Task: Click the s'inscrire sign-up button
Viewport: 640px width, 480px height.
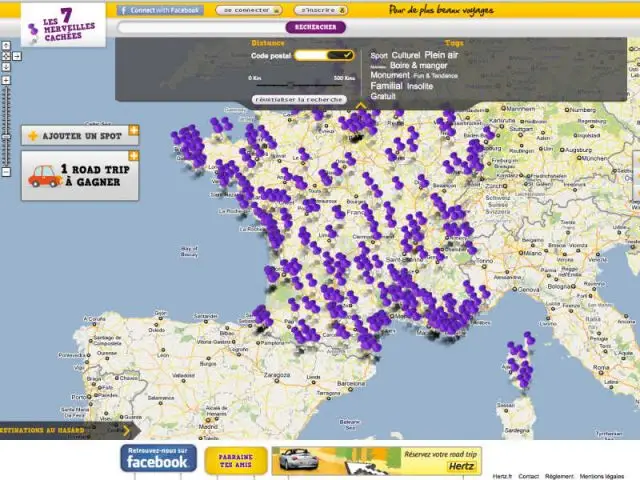Action: click(x=321, y=10)
